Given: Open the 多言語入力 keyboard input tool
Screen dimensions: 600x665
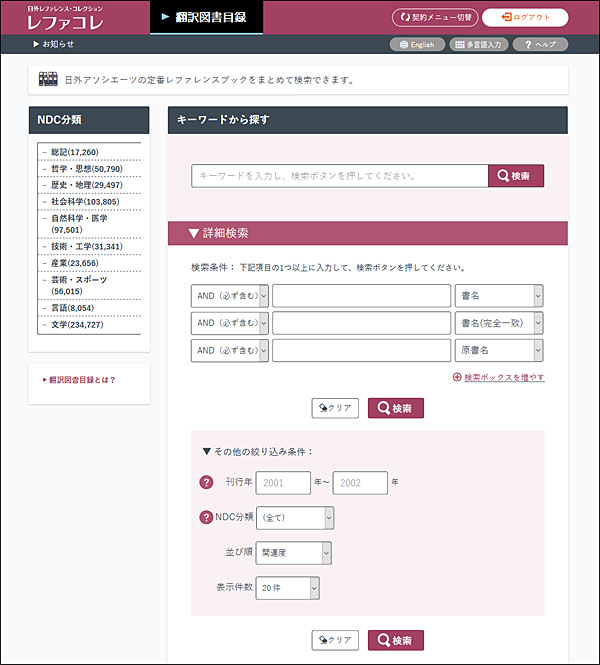Looking at the screenshot, I should [x=478, y=45].
